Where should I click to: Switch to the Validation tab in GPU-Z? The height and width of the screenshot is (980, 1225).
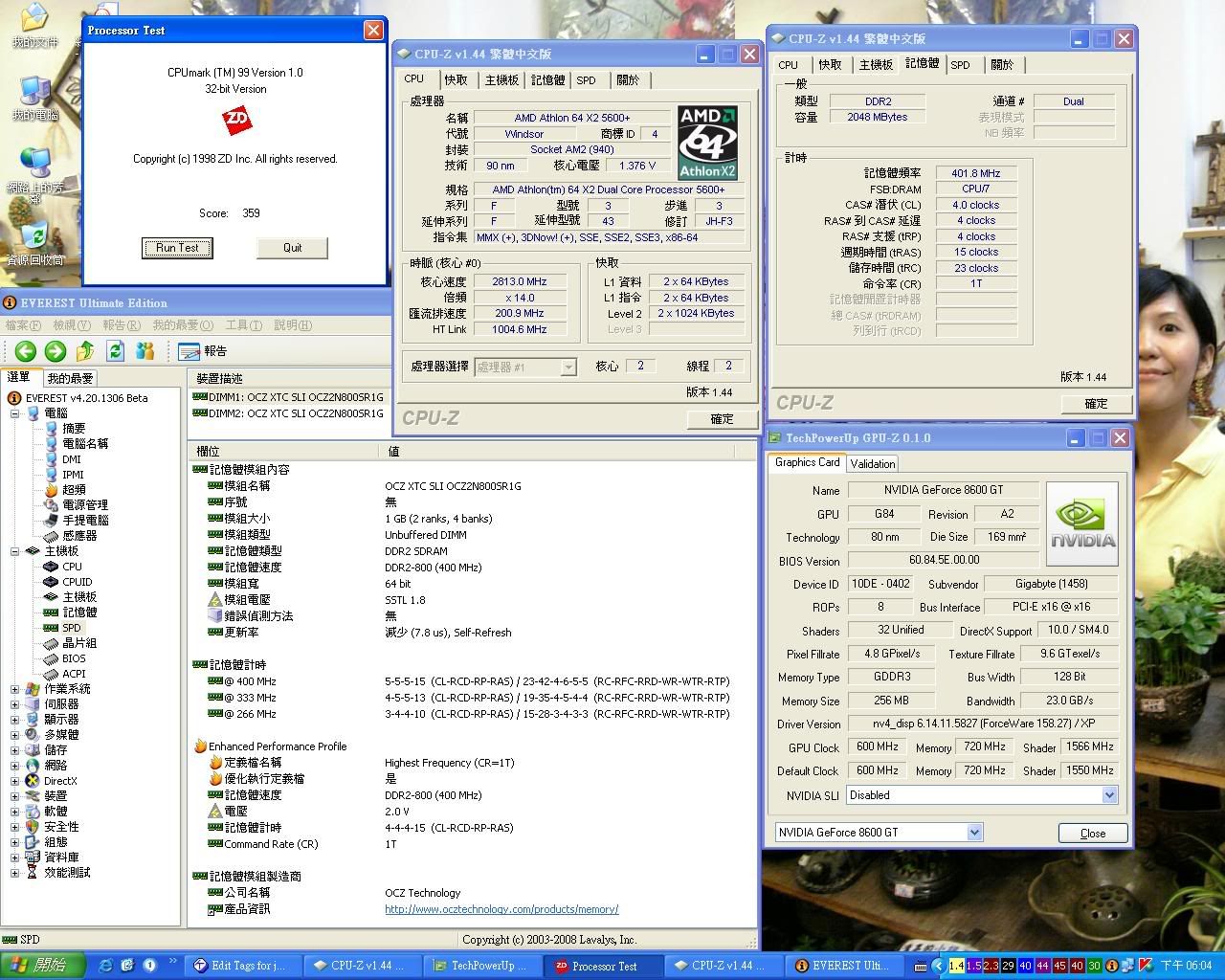click(872, 463)
